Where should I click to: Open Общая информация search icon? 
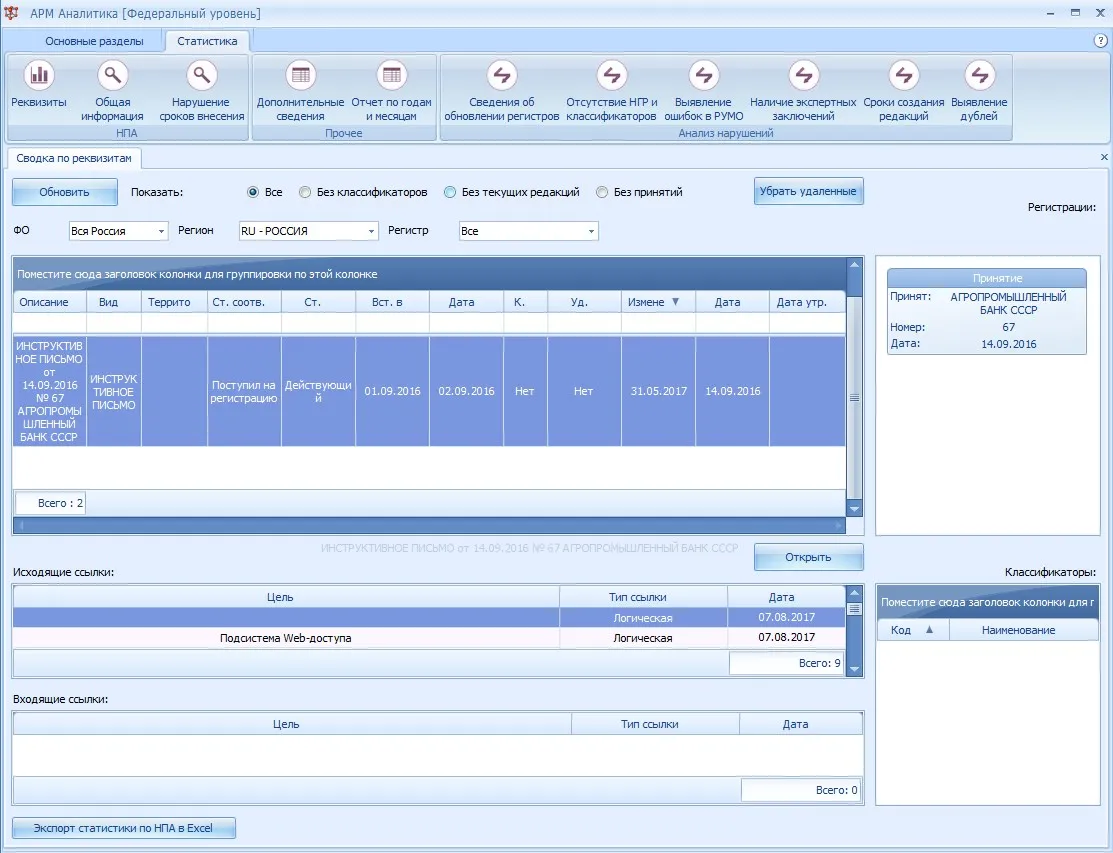112,75
